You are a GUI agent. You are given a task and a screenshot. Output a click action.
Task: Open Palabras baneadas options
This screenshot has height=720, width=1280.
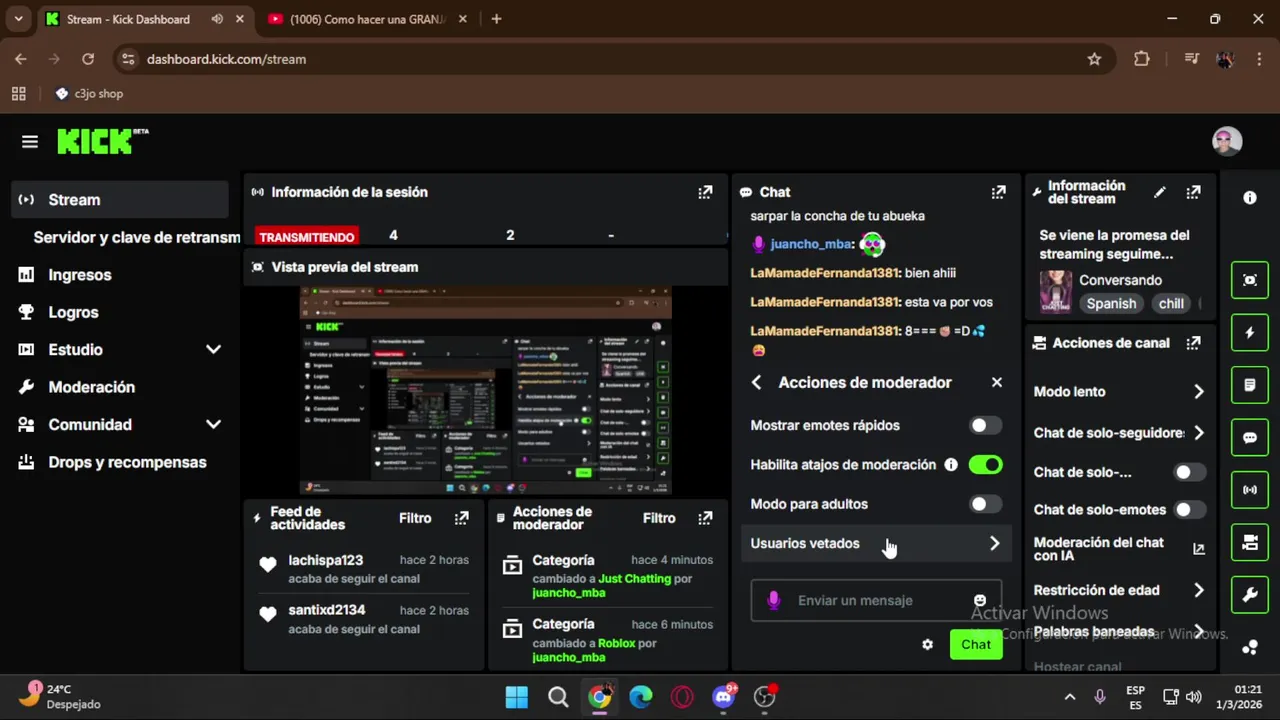[x=1119, y=632]
